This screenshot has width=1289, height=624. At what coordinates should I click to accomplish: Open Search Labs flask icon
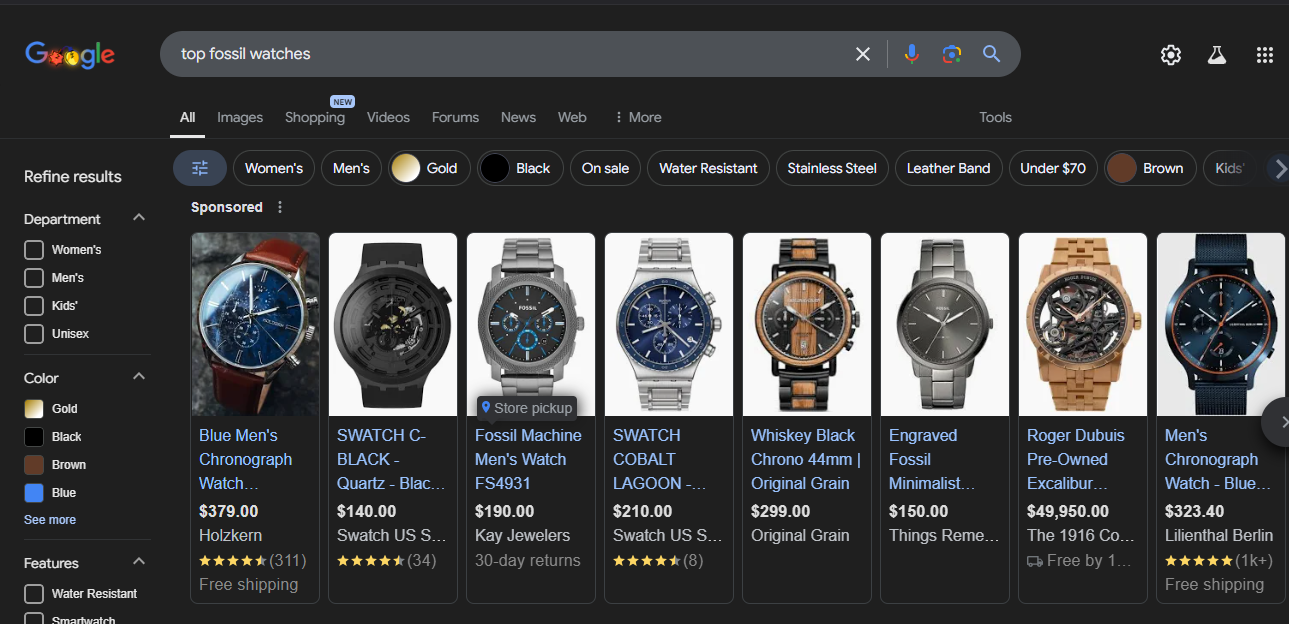pos(1217,55)
